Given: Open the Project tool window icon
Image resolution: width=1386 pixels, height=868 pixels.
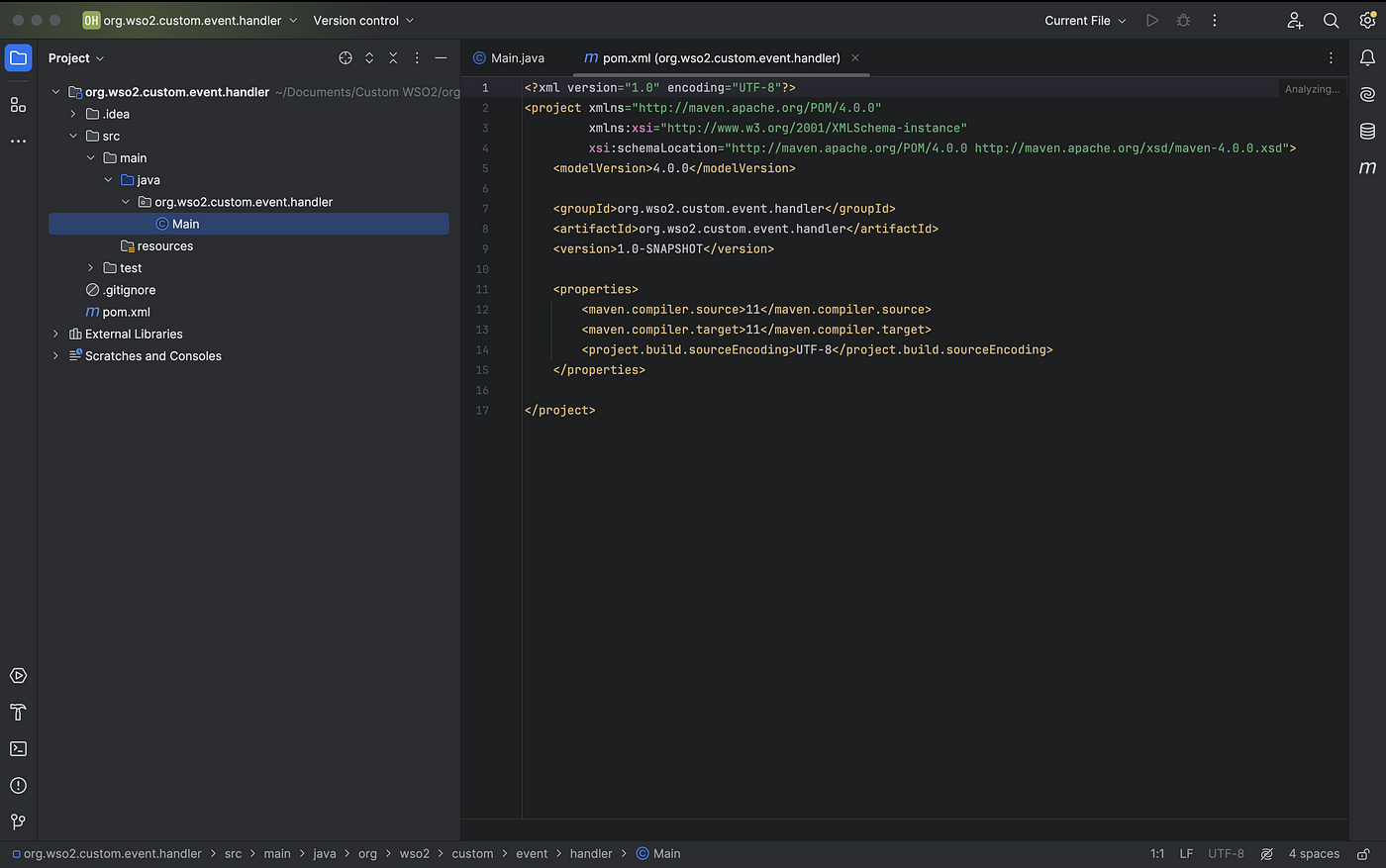Looking at the screenshot, I should [18, 58].
